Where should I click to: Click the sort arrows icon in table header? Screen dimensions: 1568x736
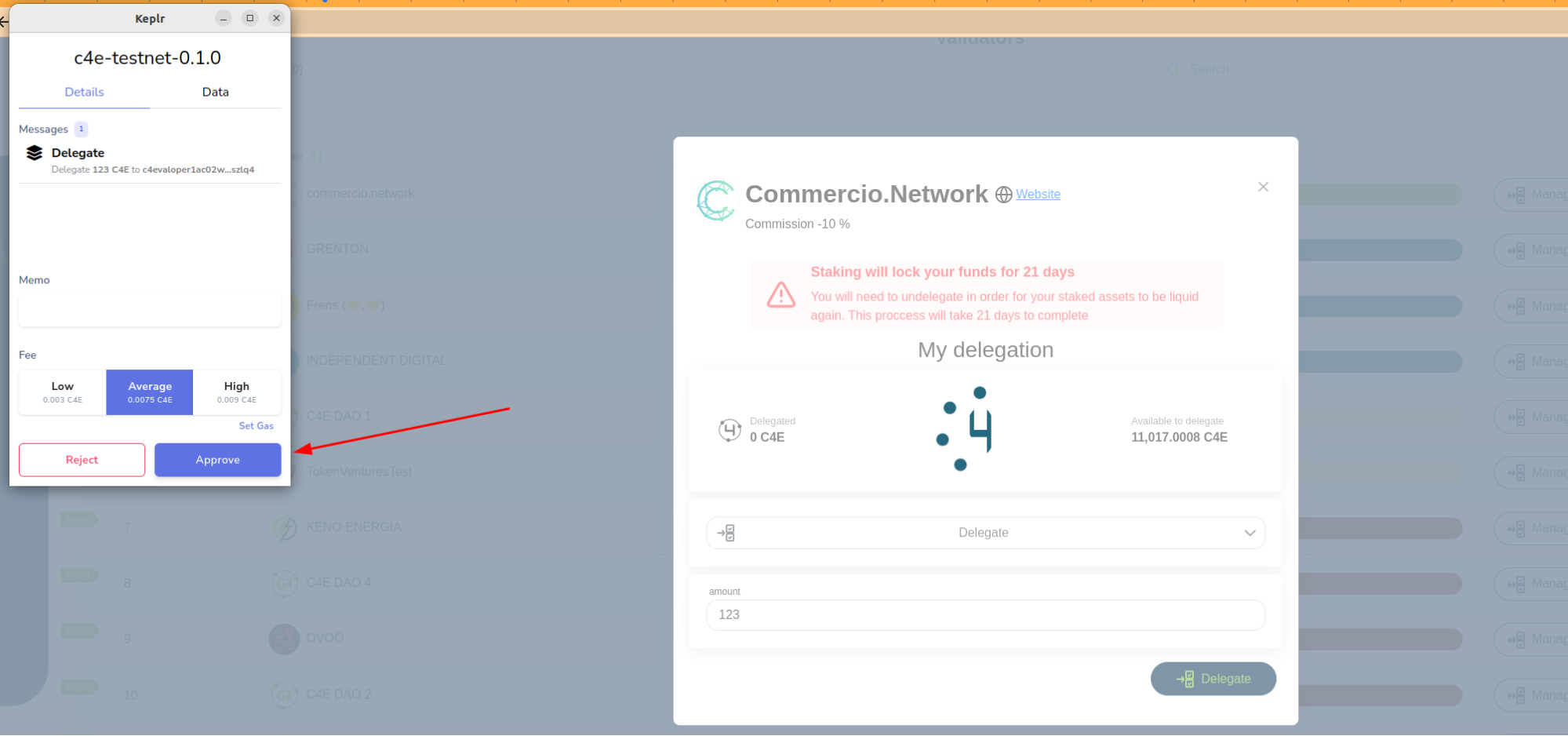click(x=317, y=157)
